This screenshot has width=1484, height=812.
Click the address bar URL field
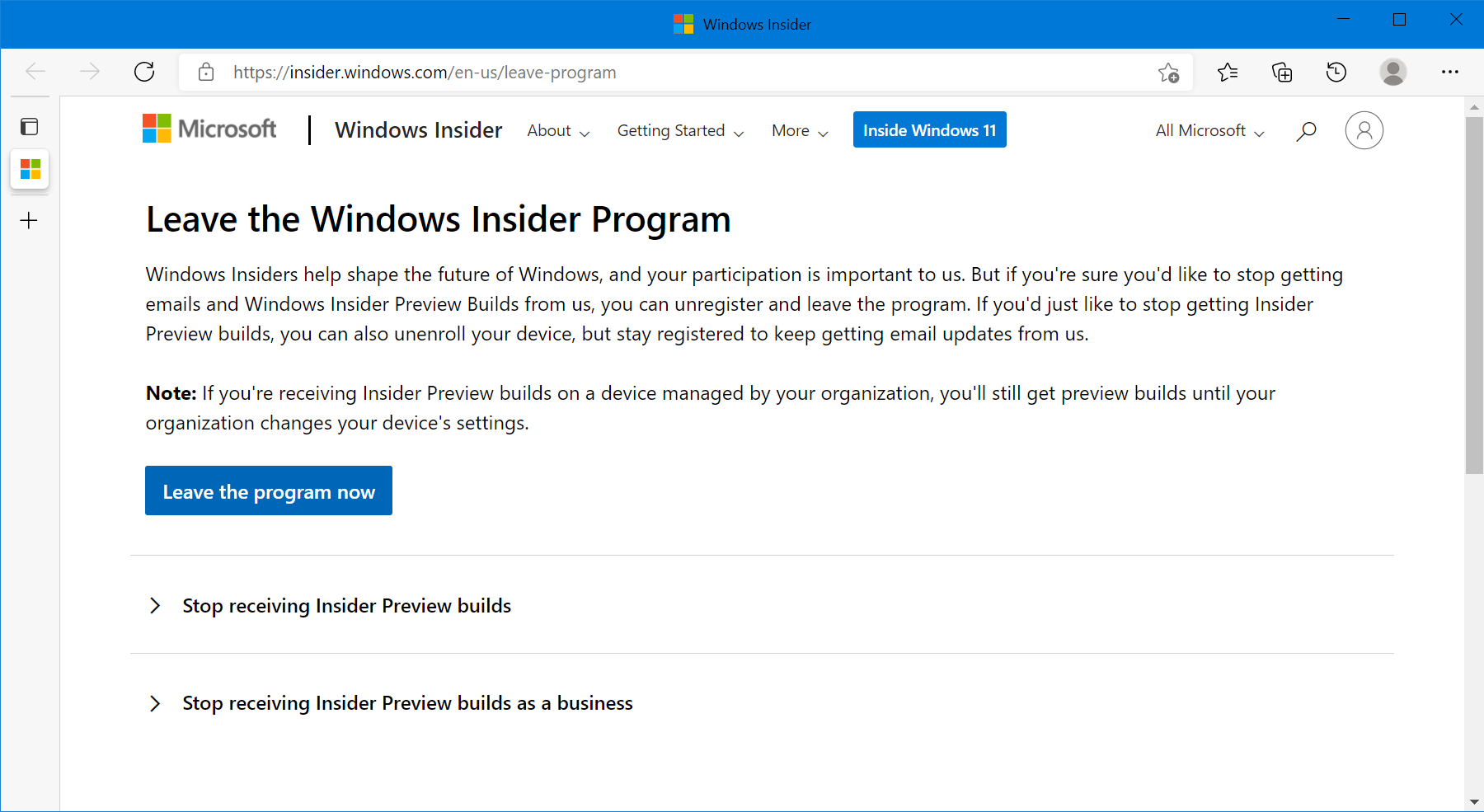coord(660,73)
